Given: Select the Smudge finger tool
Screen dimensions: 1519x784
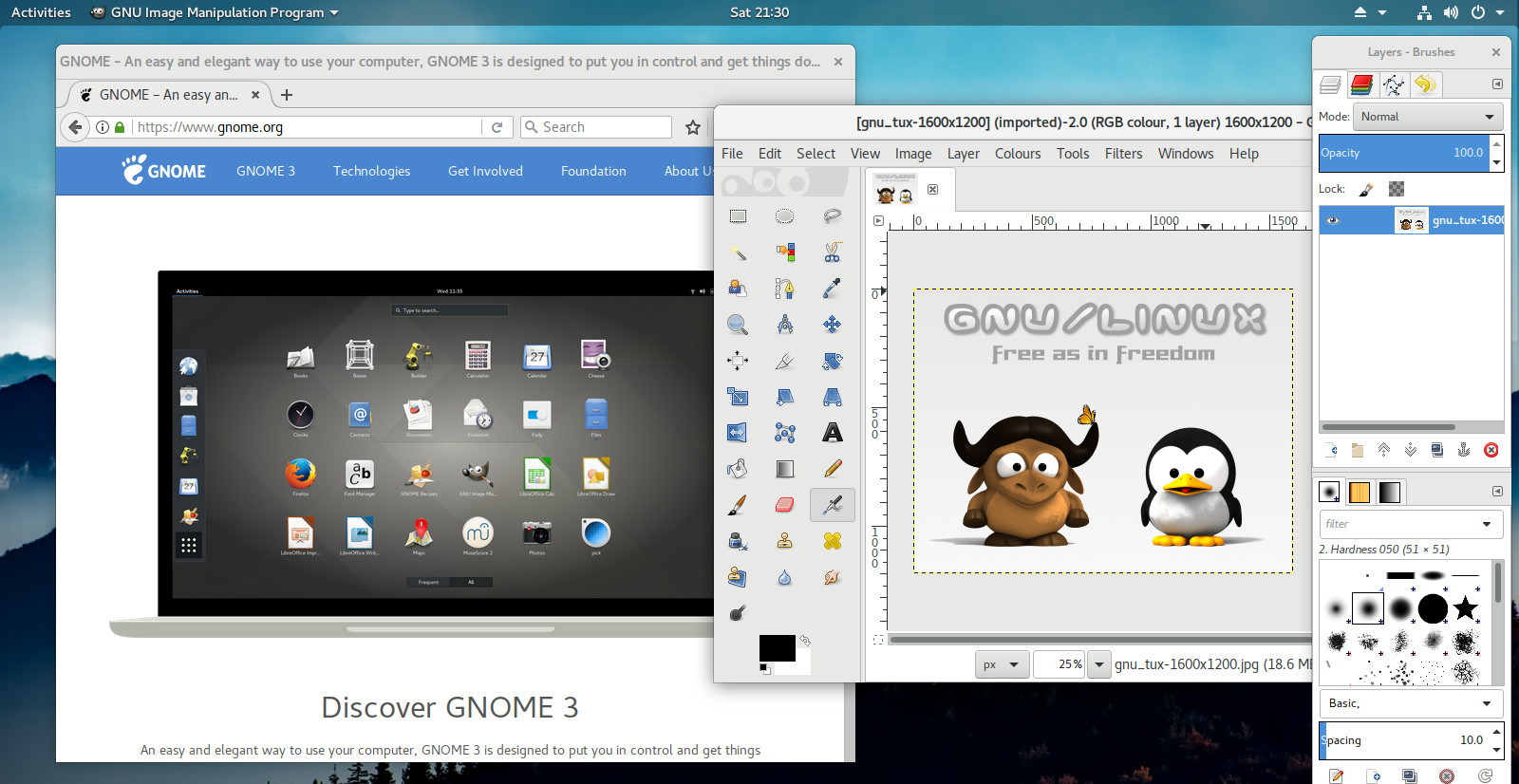Looking at the screenshot, I should 832,577.
